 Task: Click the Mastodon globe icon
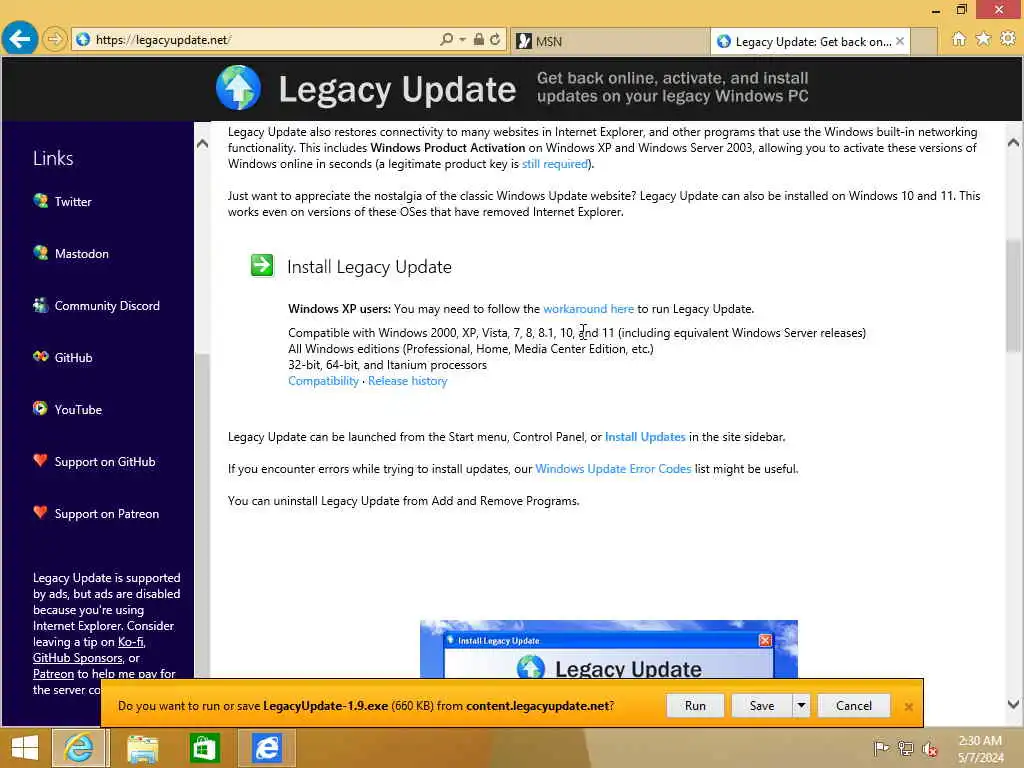[40, 253]
